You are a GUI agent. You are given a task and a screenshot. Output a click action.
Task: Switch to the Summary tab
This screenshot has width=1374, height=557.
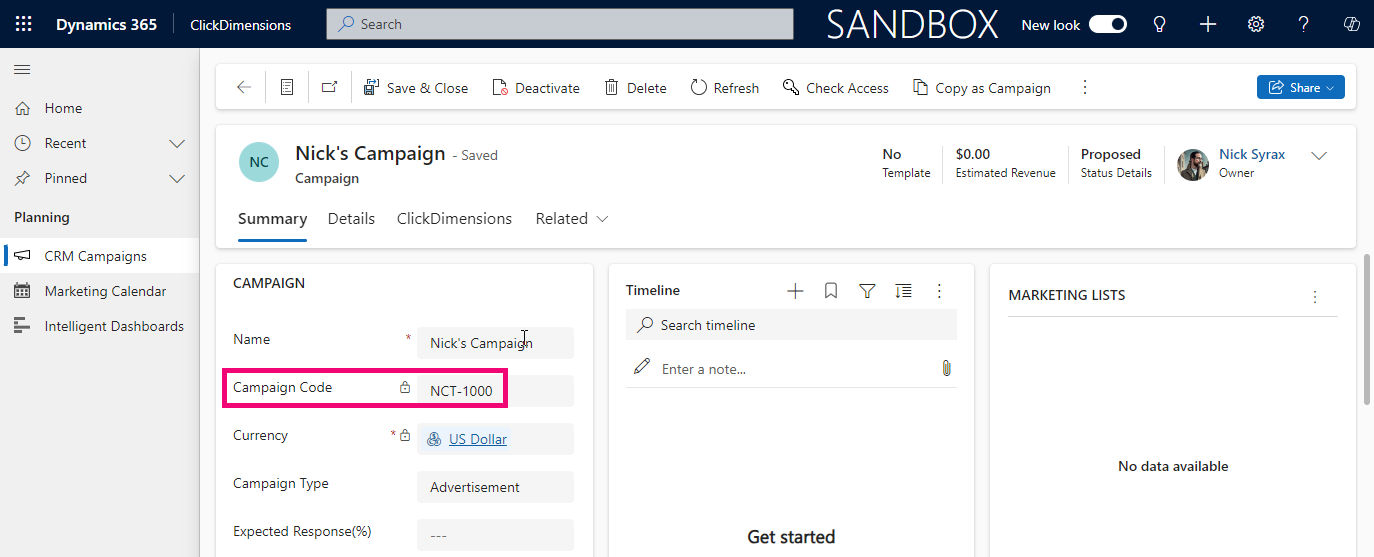tap(272, 219)
